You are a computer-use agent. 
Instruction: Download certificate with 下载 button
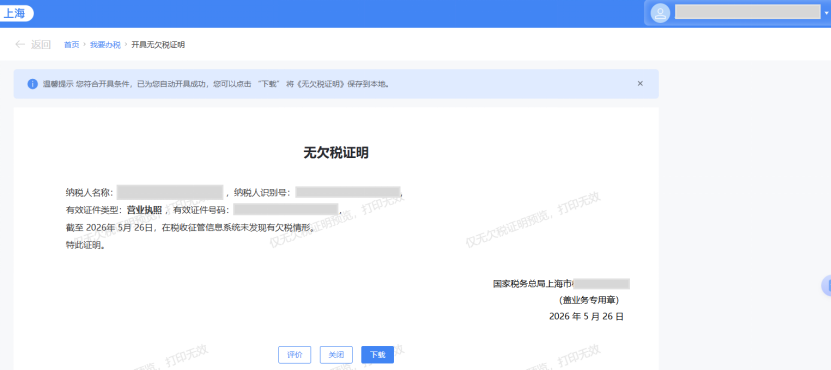click(x=377, y=355)
